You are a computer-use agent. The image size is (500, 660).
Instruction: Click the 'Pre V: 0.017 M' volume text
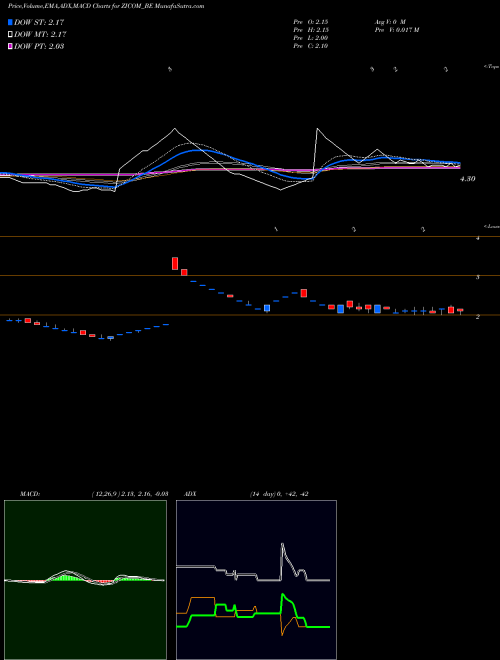tap(396, 30)
